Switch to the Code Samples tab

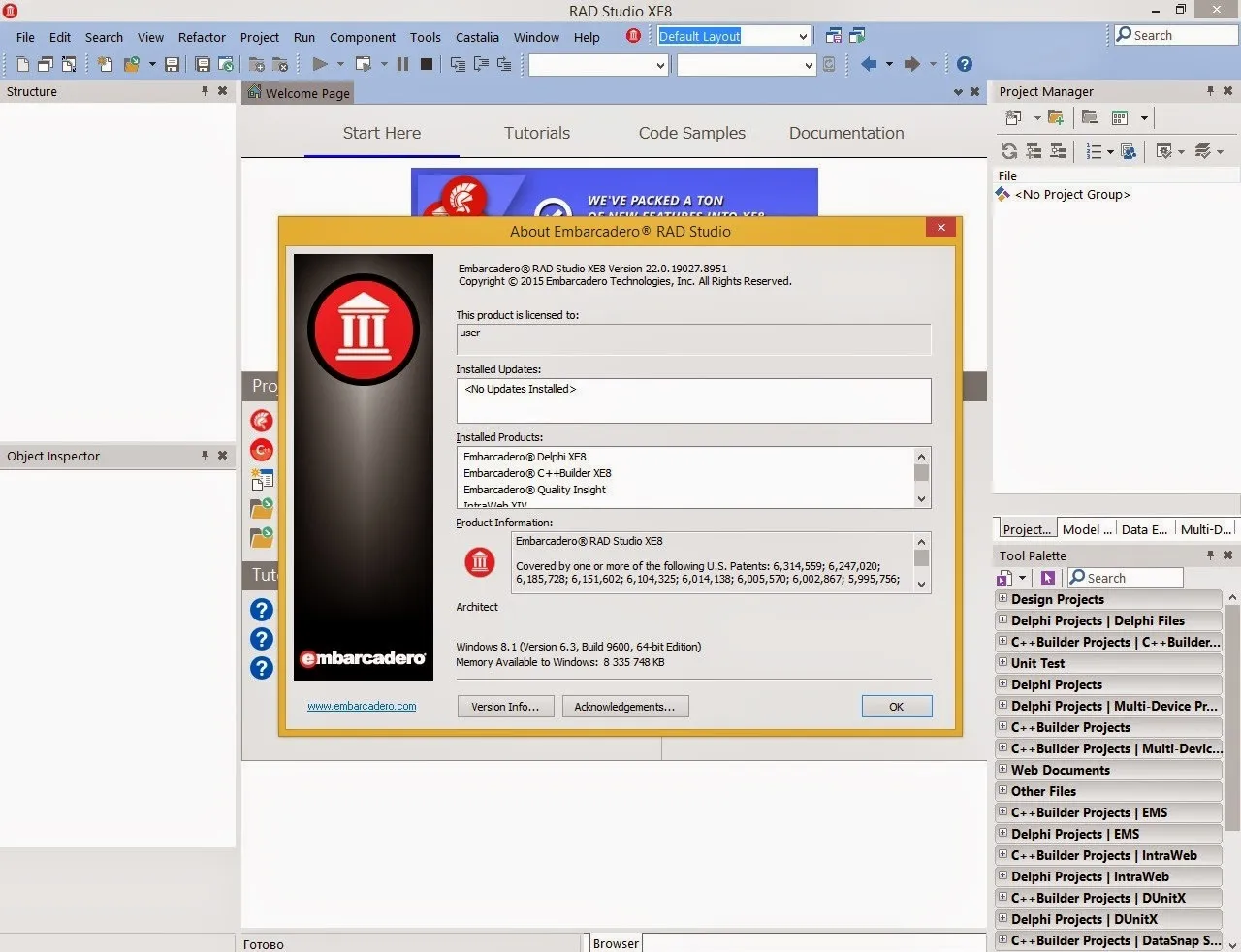(692, 133)
